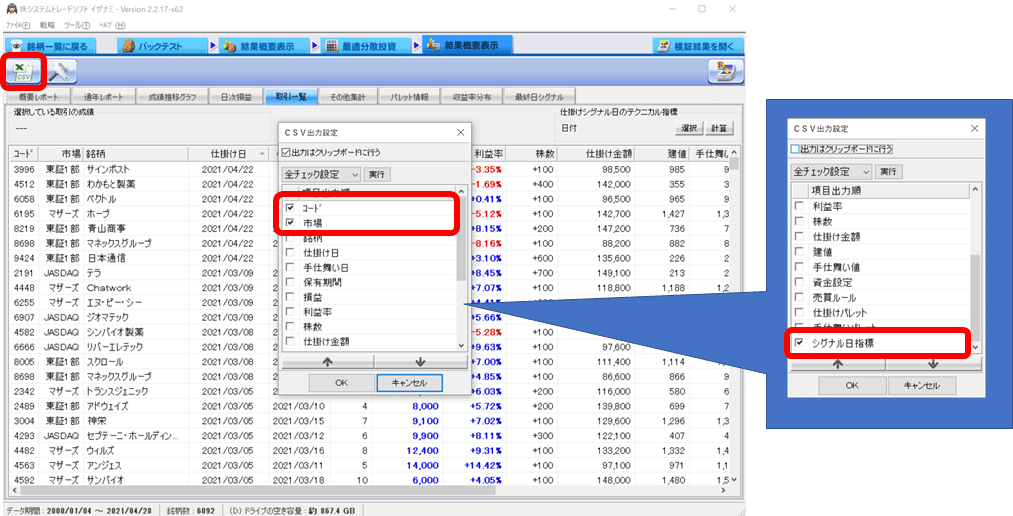Check the 仕掛け日 checkbox in center dialog
1013x516 pixels.
pyautogui.click(x=290, y=253)
